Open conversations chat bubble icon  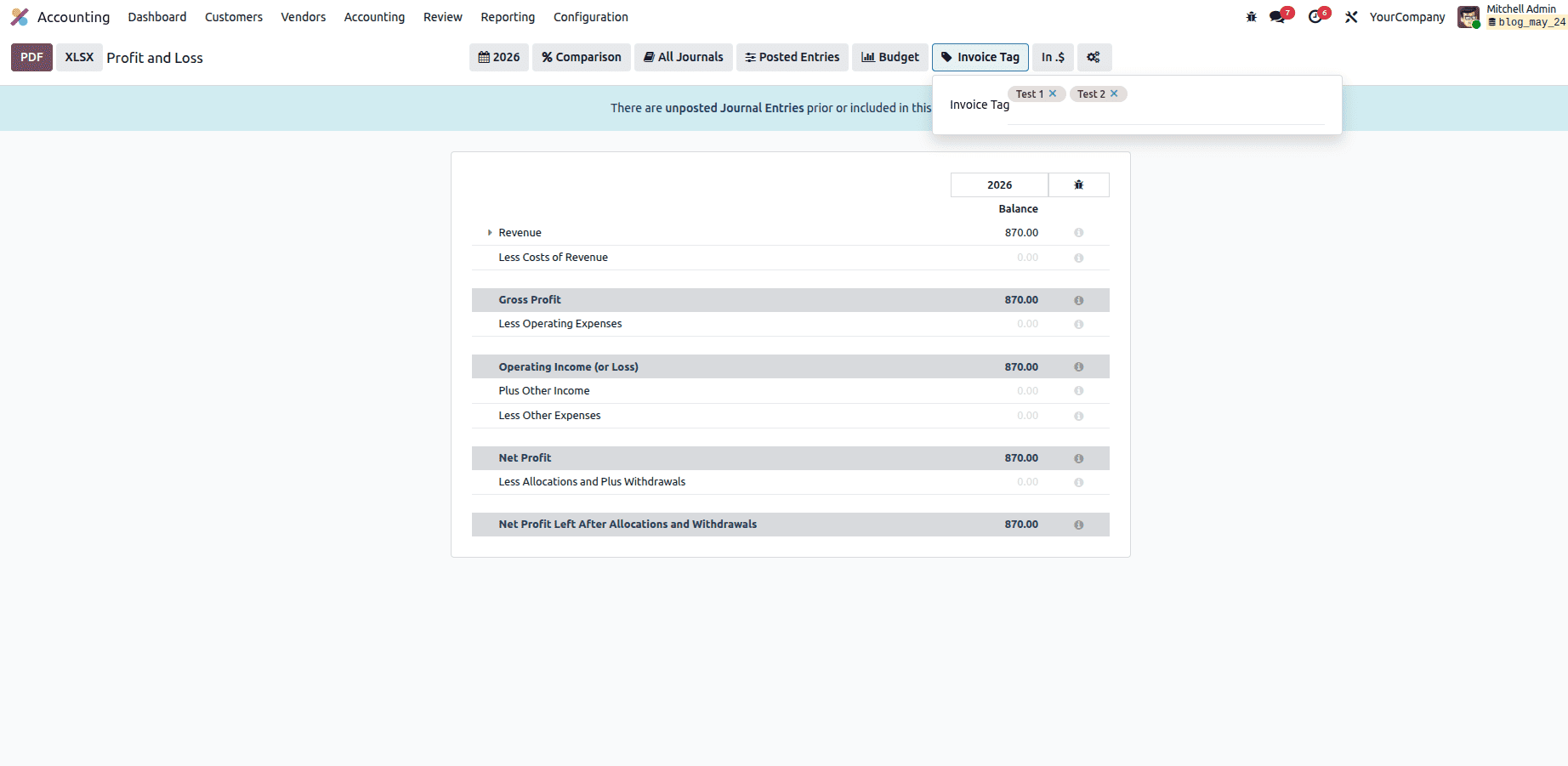pyautogui.click(x=1277, y=17)
